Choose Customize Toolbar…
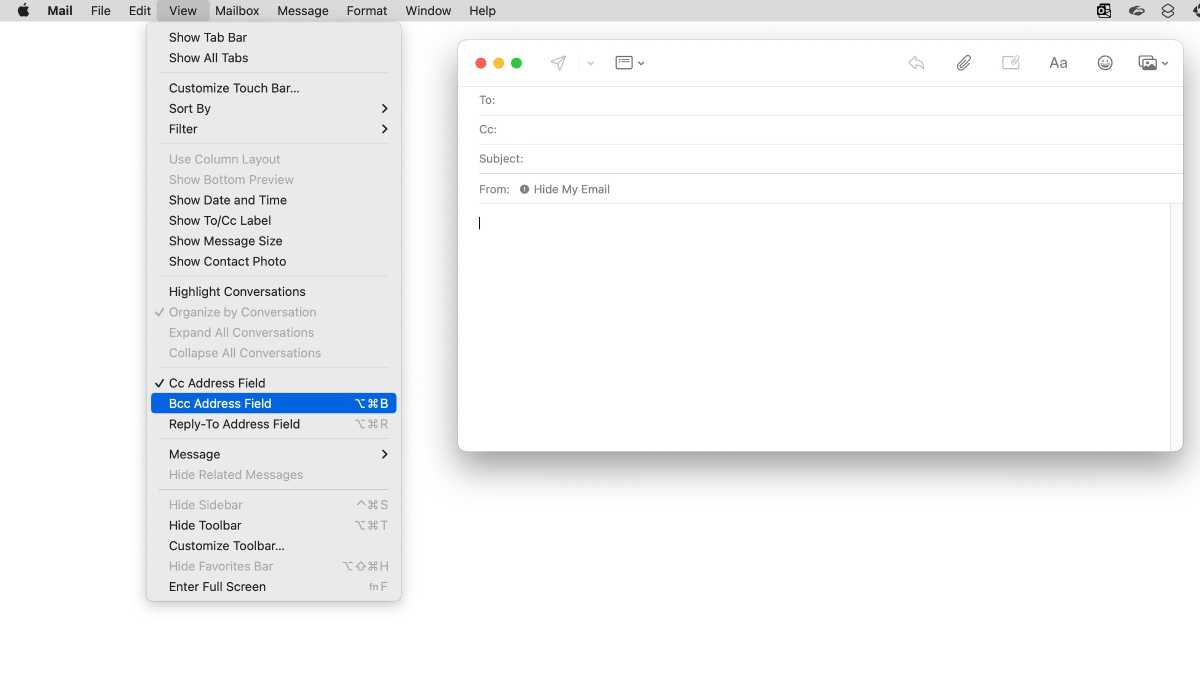Viewport: 1200px width, 675px height. point(273,546)
